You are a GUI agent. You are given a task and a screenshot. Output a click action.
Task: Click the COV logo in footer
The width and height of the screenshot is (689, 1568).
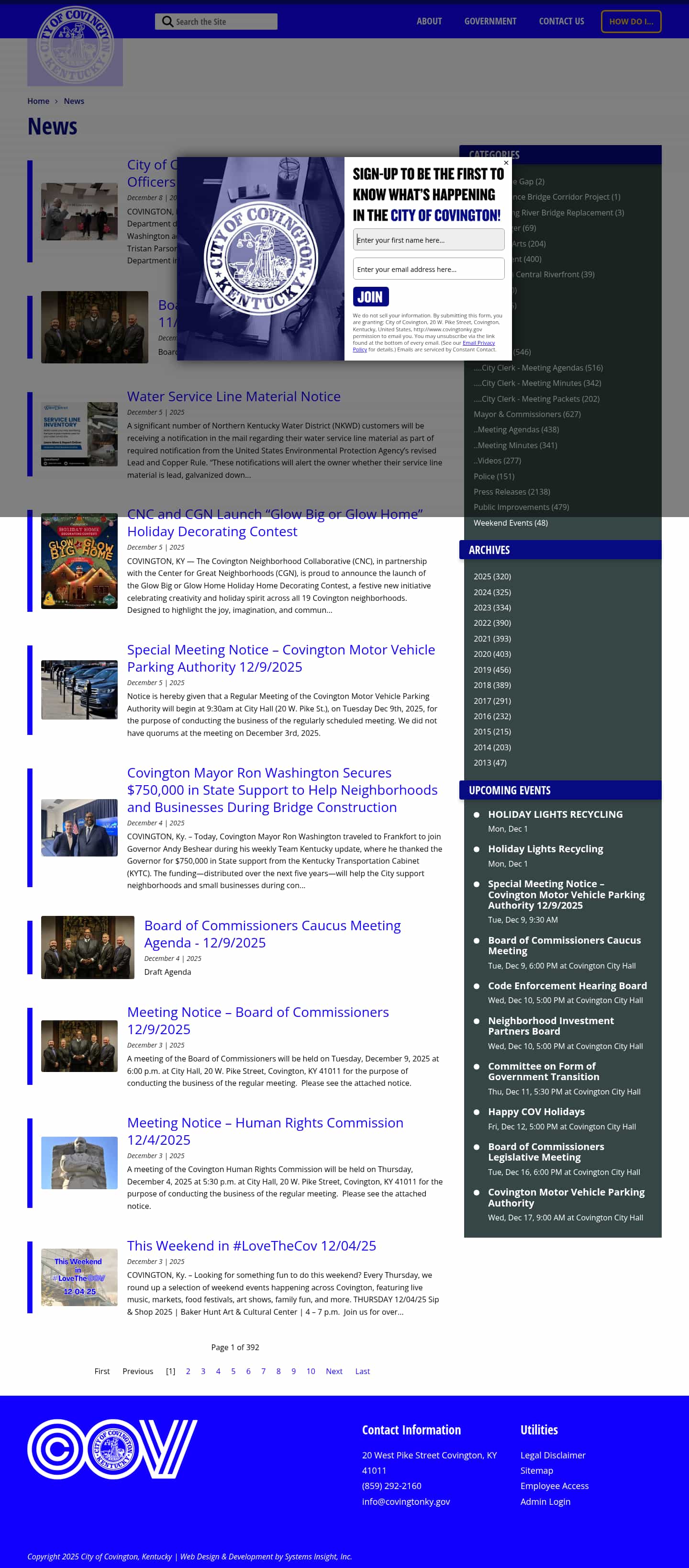click(x=112, y=1449)
